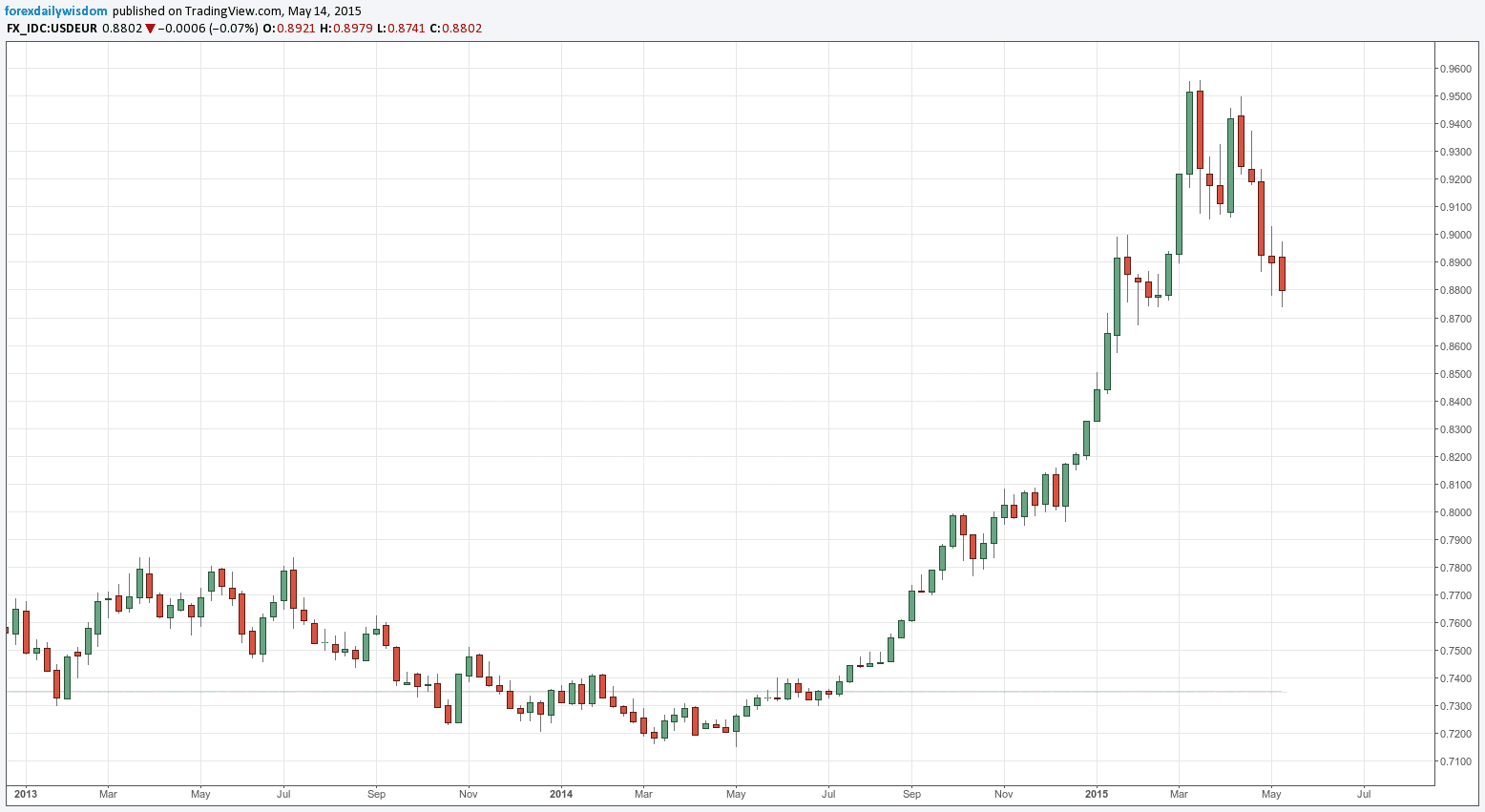Select the FX_IDC:USDEUR symbol label
The height and width of the screenshot is (812, 1485).
click(x=52, y=29)
